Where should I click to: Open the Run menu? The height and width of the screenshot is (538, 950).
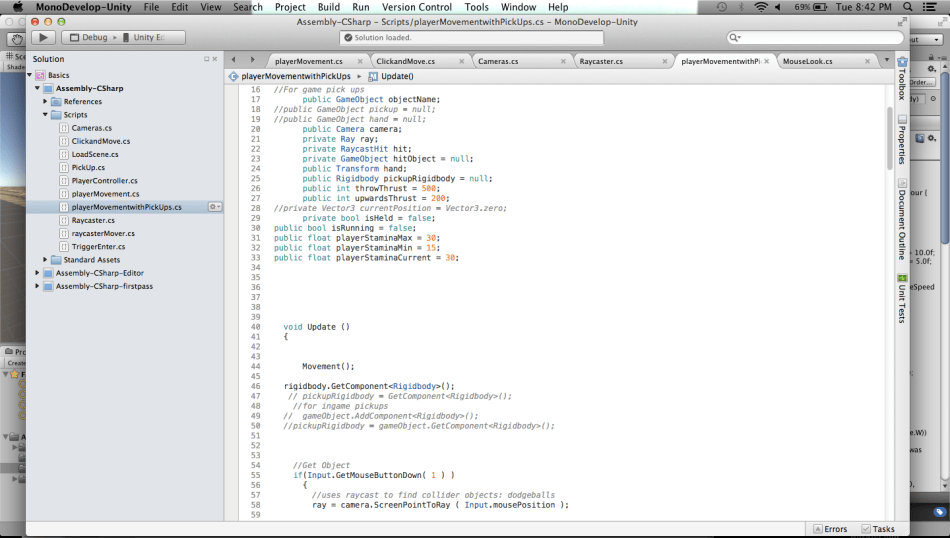click(x=360, y=7)
